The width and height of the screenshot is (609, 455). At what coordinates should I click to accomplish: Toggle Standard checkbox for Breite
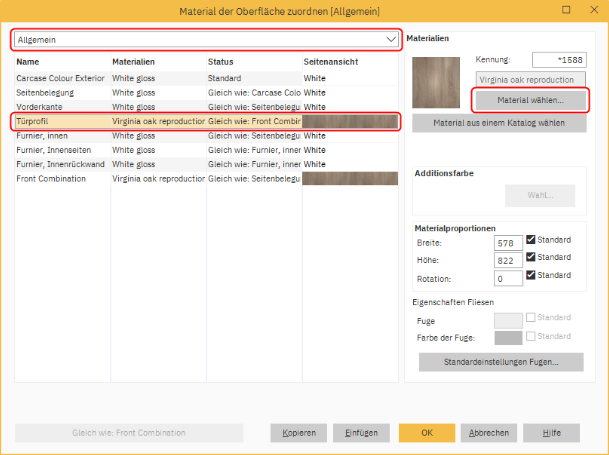[532, 241]
